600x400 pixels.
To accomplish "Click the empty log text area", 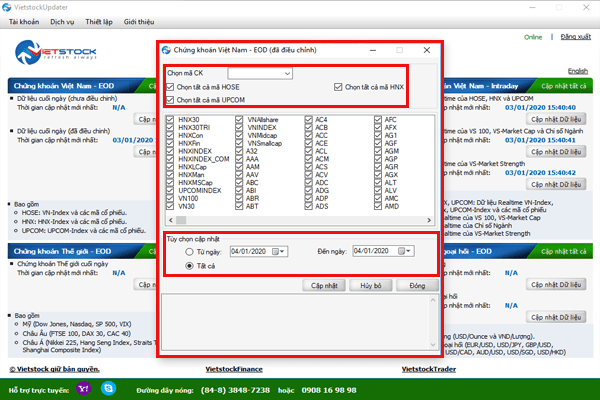I will pos(295,322).
